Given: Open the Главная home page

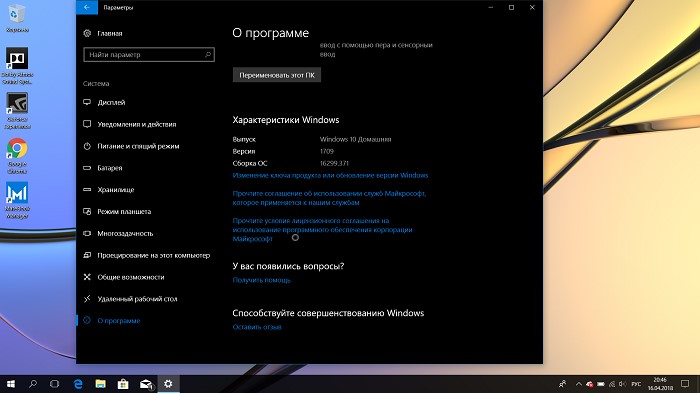Looking at the screenshot, I should 103,33.
